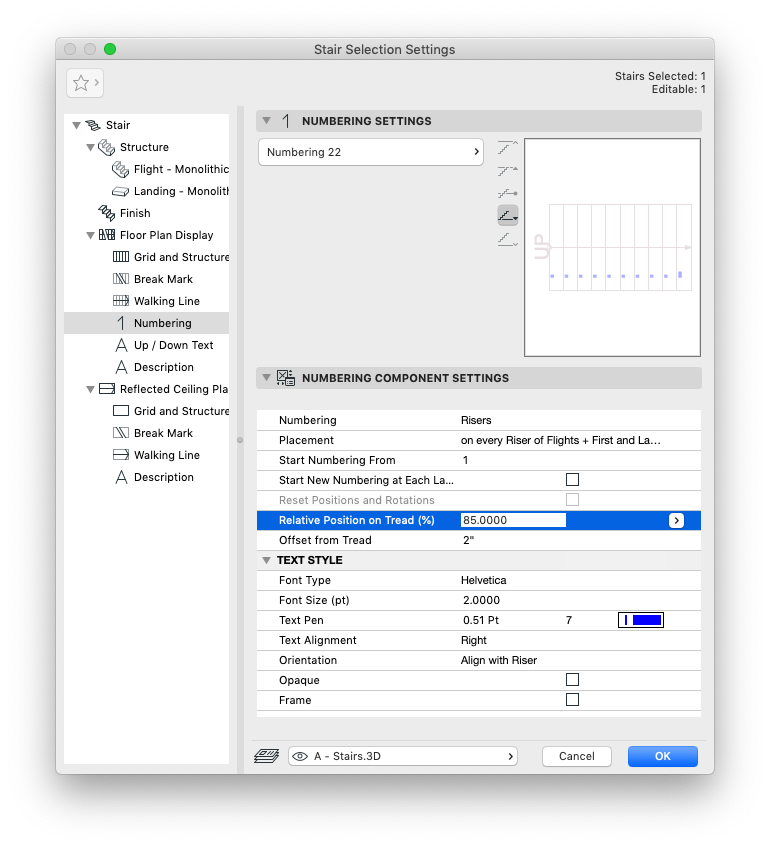Click Font Type value Helvetica
This screenshot has height=848, width=770.
click(x=484, y=580)
